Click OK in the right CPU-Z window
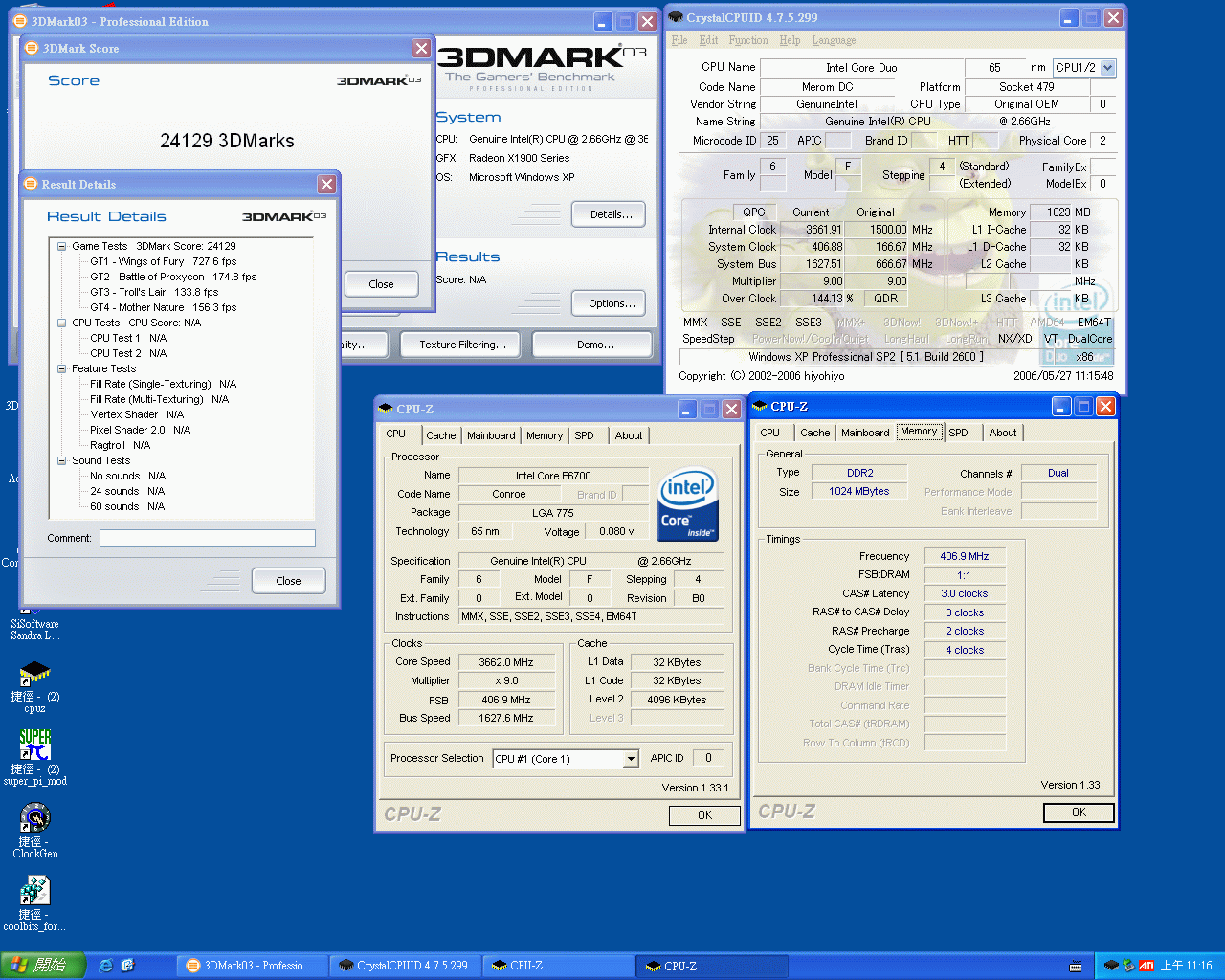This screenshot has width=1225, height=980. 1079,813
